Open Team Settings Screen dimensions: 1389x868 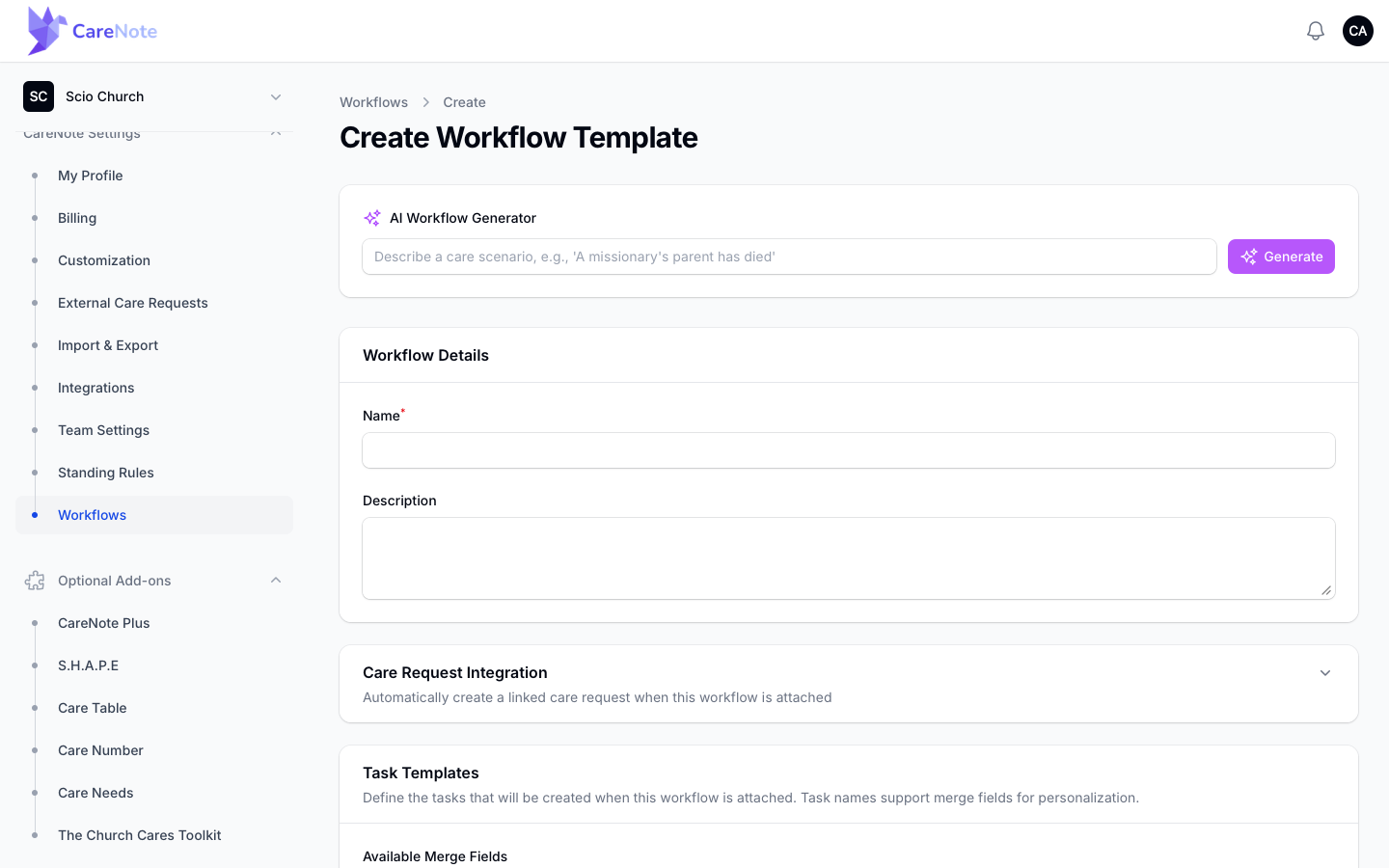click(154, 430)
